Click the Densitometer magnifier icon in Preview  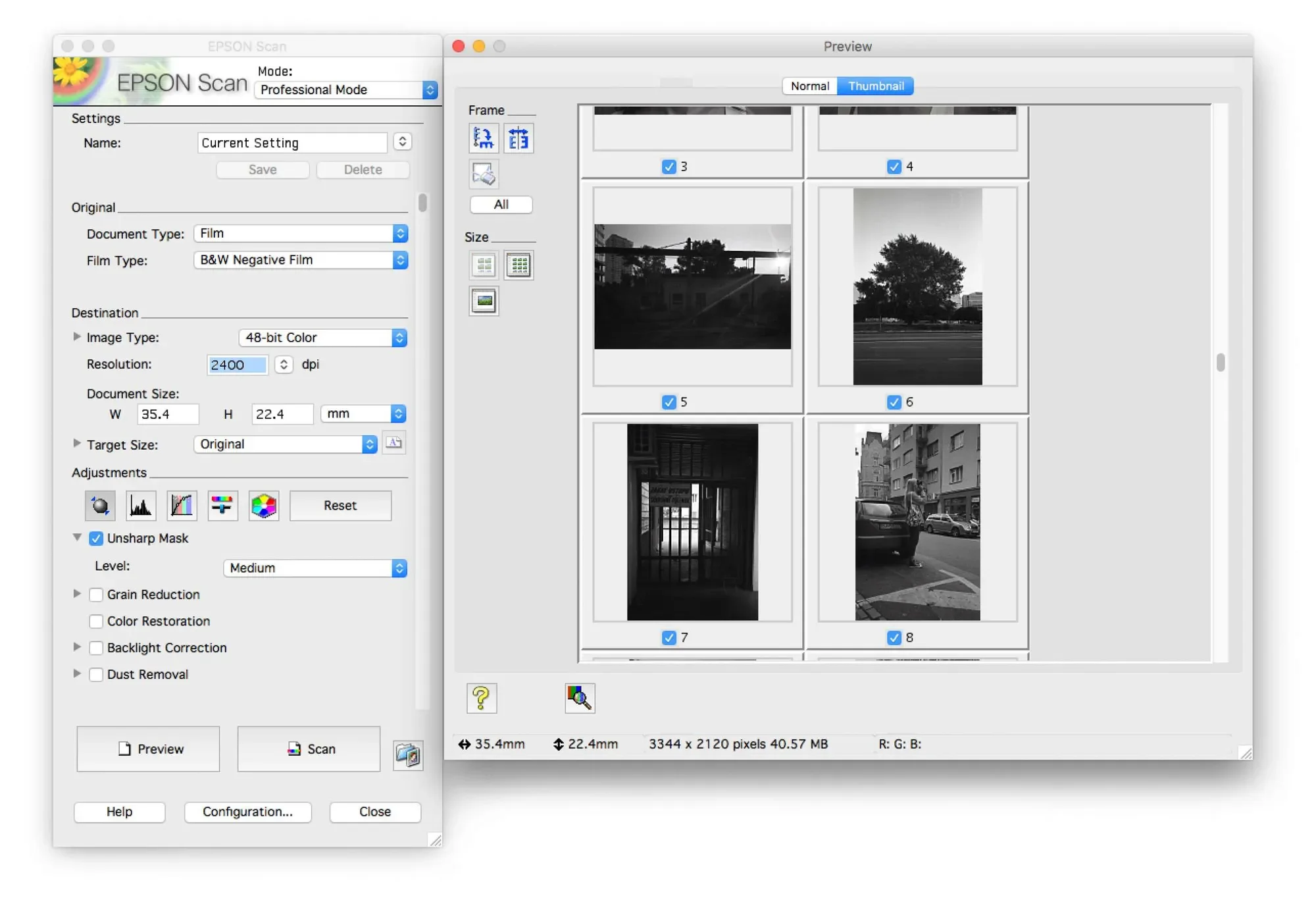(x=580, y=698)
